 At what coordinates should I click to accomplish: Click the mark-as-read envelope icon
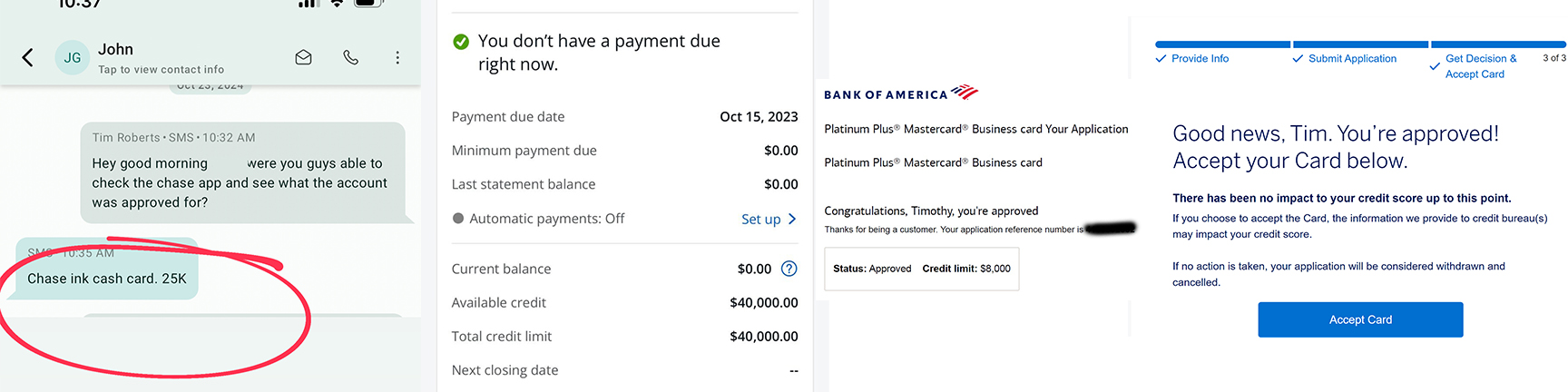[304, 57]
